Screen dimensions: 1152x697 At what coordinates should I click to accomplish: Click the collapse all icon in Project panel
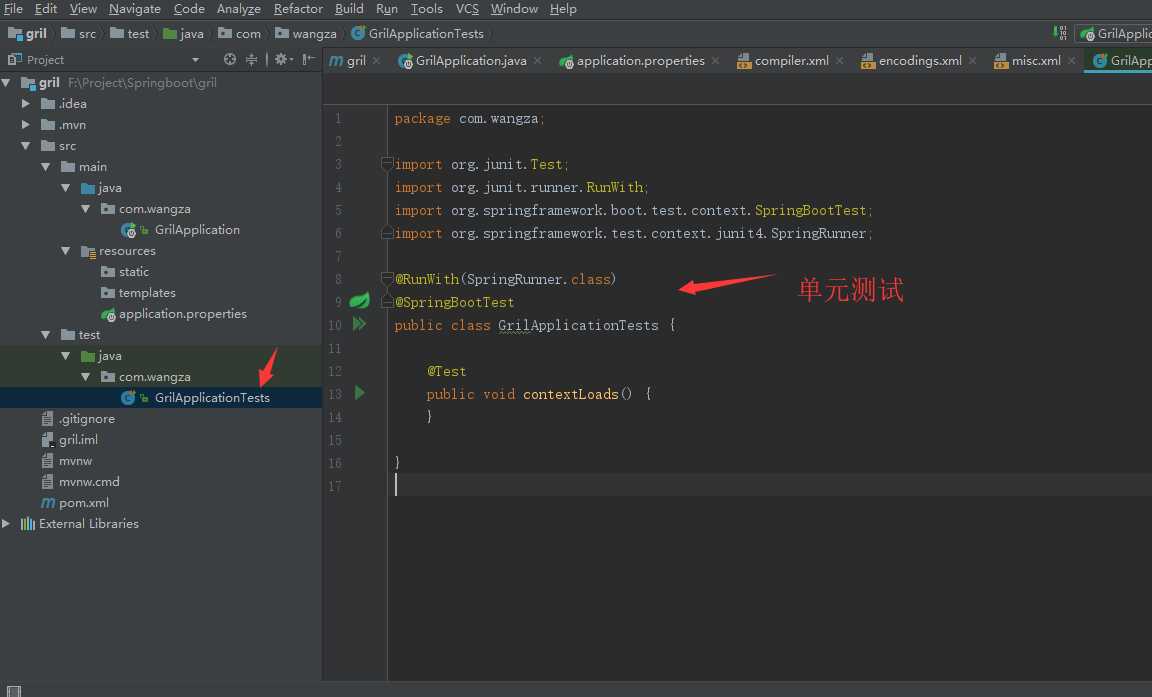(x=251, y=59)
